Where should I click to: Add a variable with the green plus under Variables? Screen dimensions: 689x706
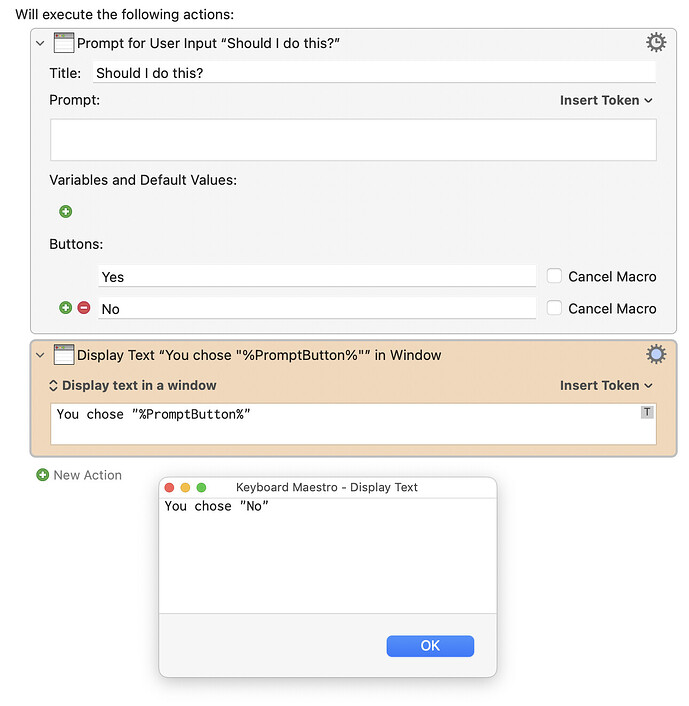pos(66,212)
